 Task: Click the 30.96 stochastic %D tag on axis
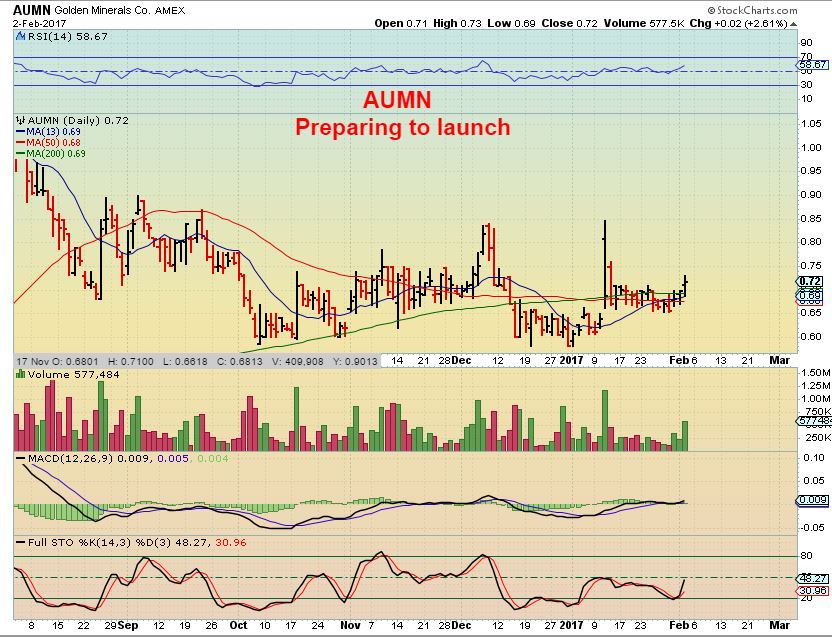[x=812, y=590]
